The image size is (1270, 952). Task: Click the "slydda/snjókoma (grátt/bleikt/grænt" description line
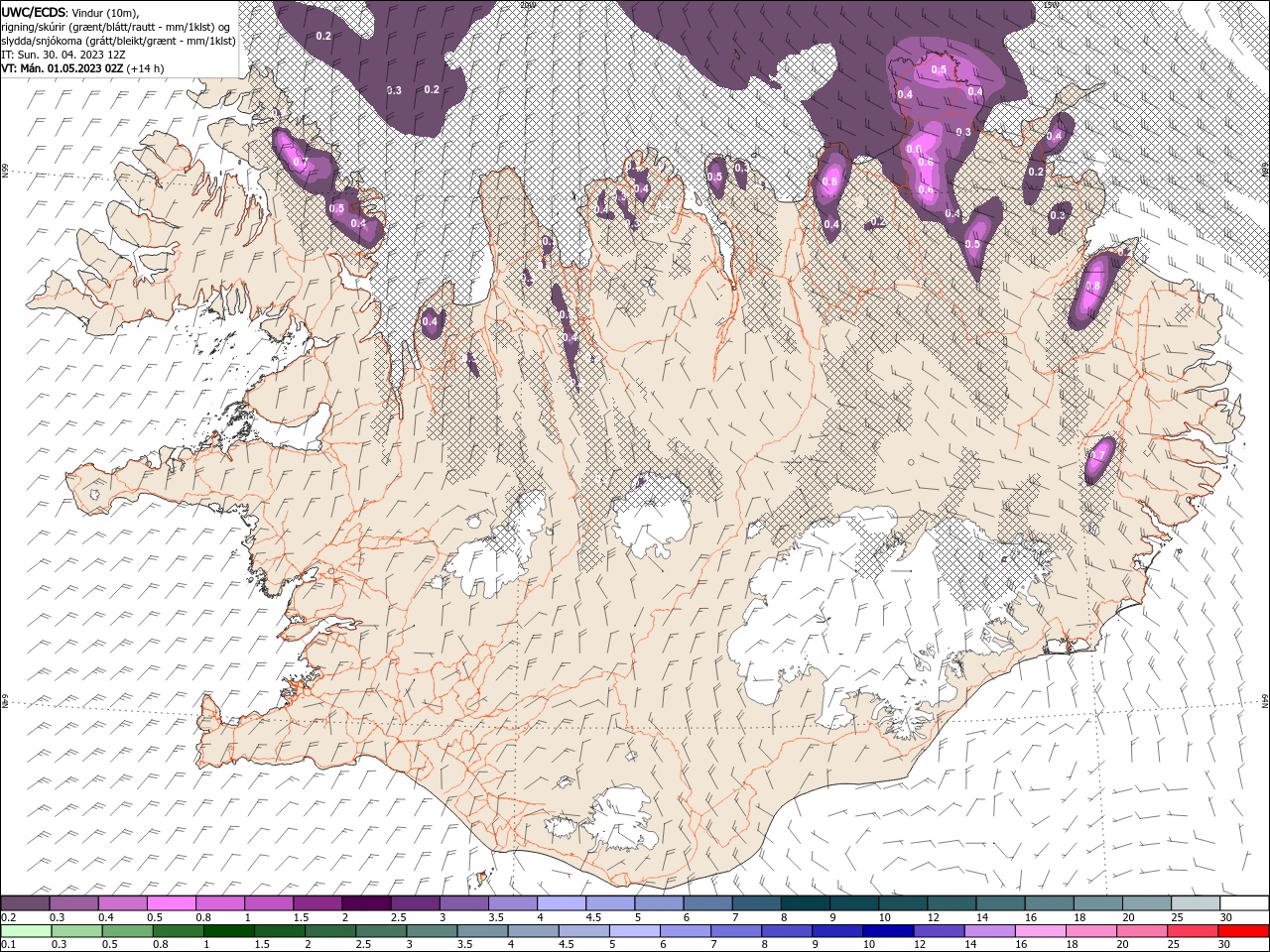click(118, 41)
